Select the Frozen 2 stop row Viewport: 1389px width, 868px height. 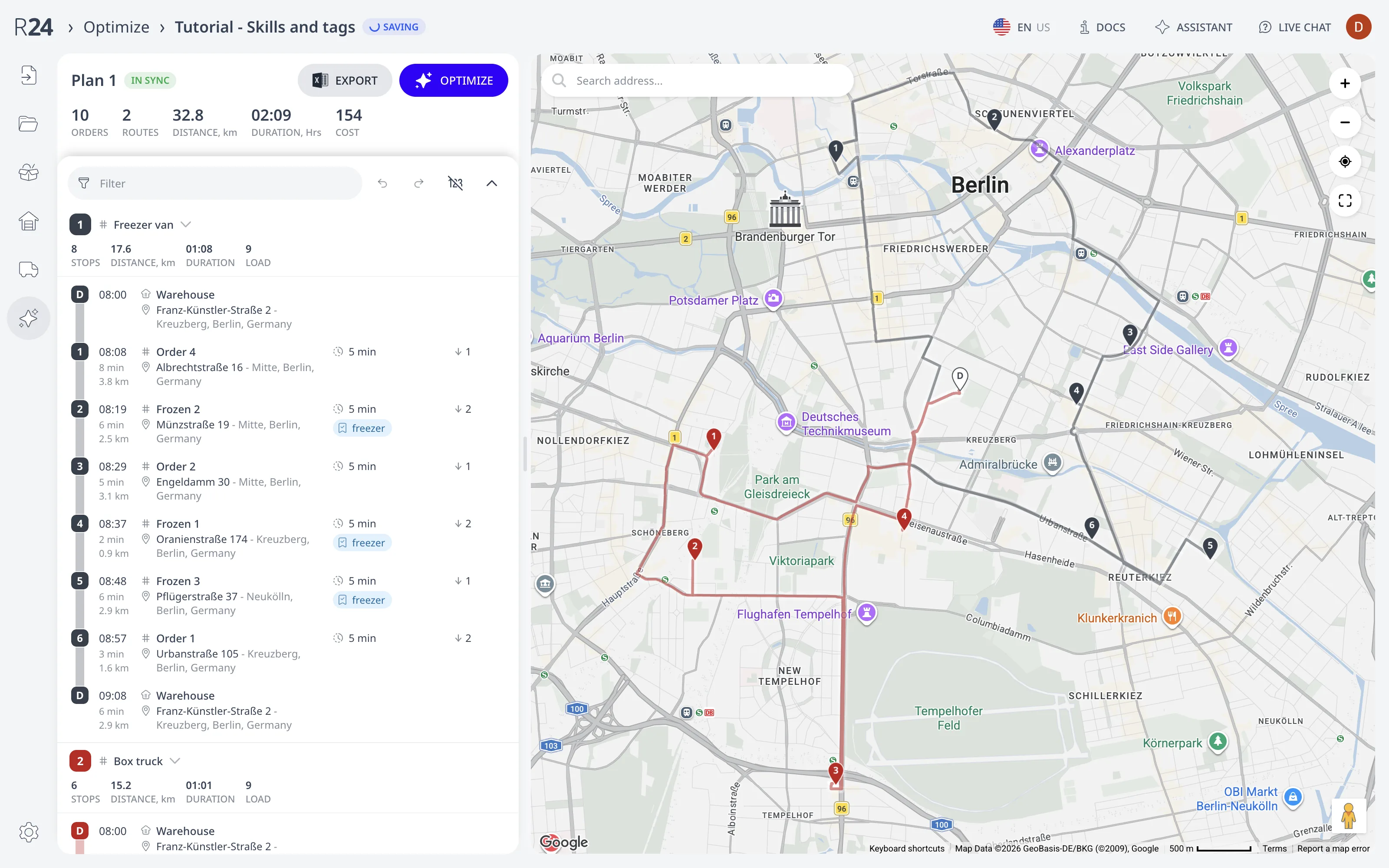pos(288,424)
